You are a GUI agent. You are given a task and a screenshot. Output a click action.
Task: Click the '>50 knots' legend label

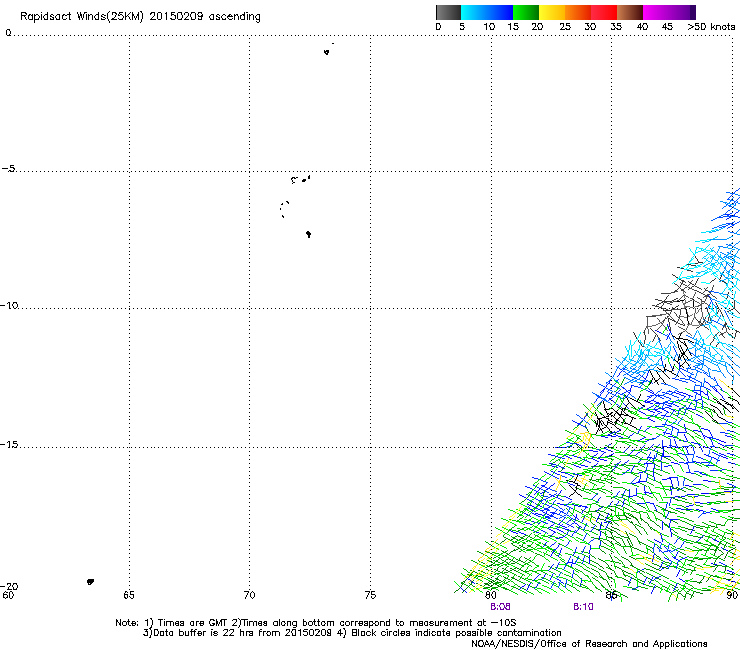711,27
